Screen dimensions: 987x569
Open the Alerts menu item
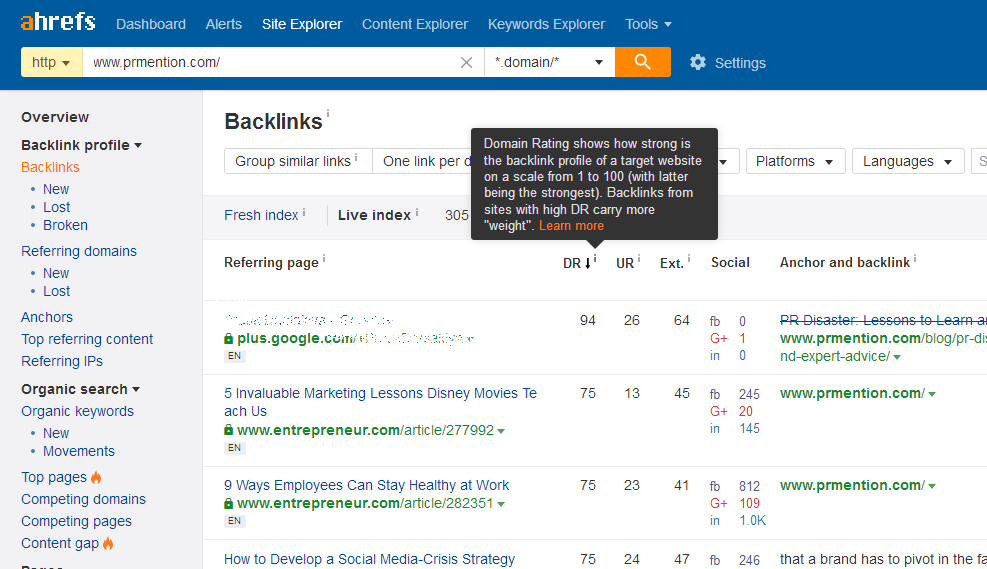click(223, 24)
